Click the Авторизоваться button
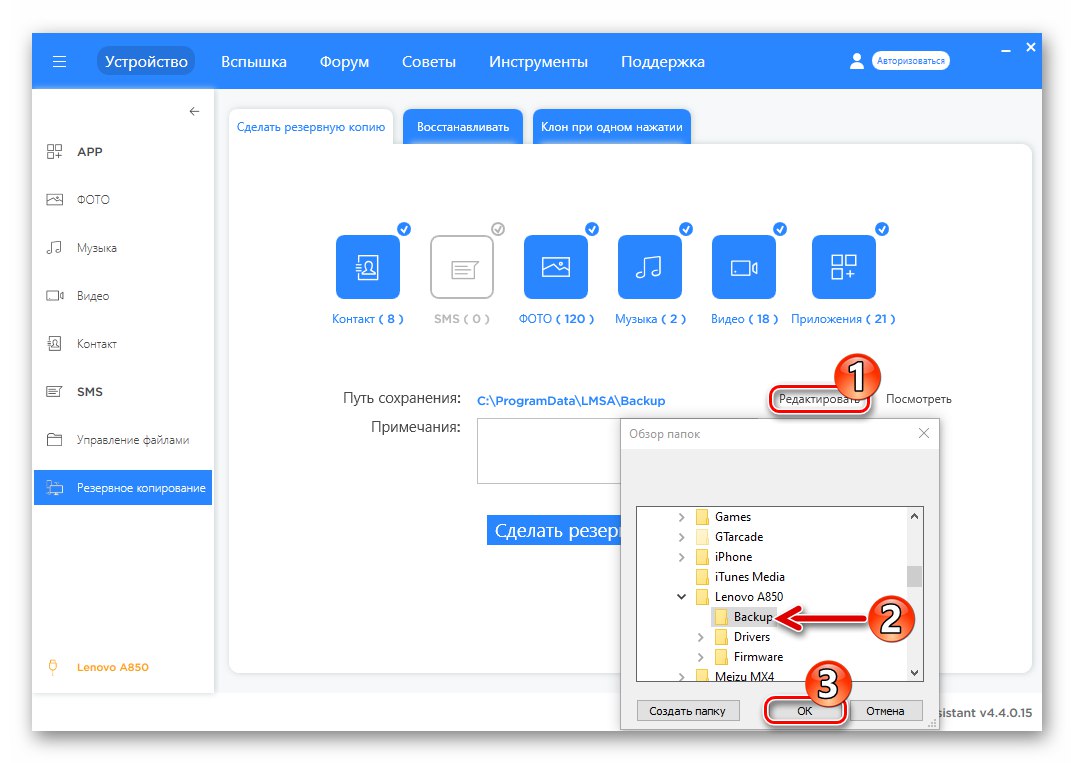1074x763 pixels. (x=910, y=61)
